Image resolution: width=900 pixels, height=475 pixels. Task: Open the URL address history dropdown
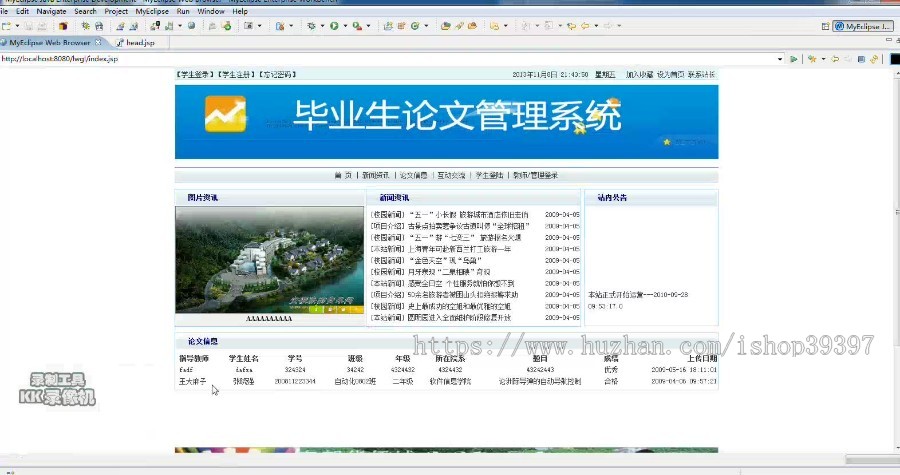780,59
